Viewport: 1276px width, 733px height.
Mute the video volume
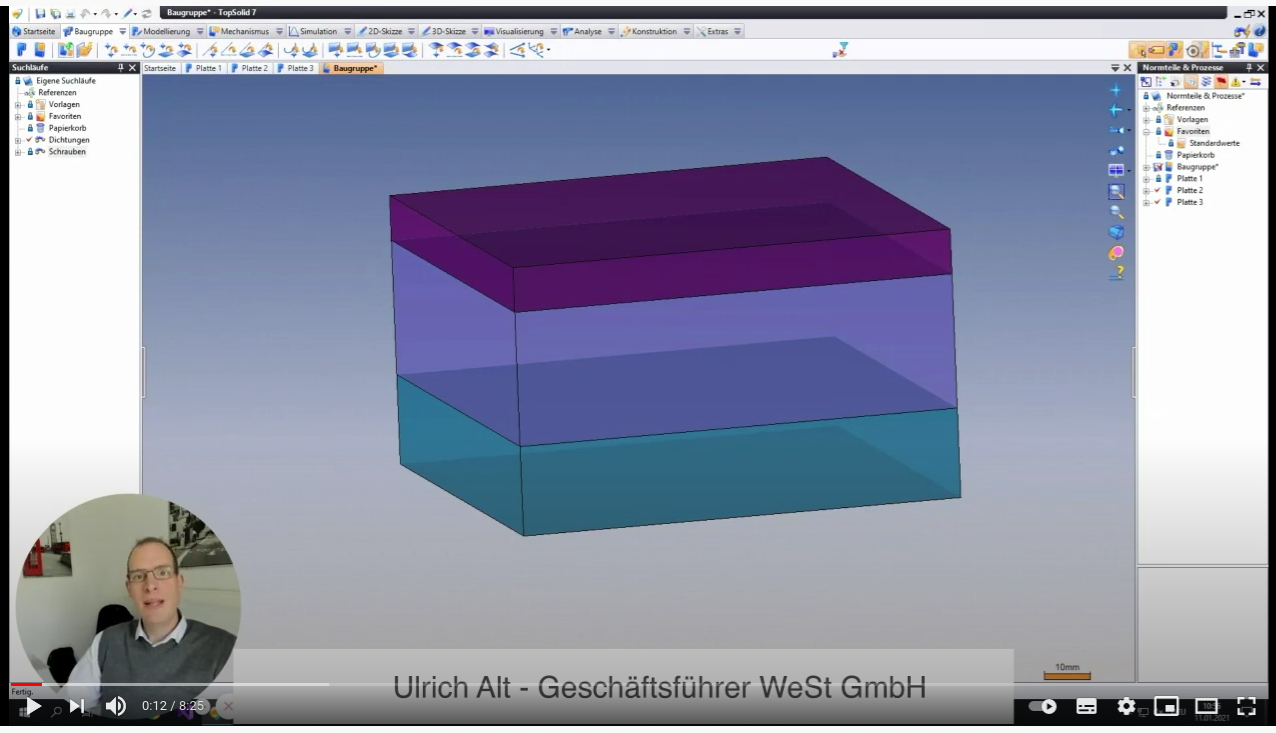(x=116, y=706)
